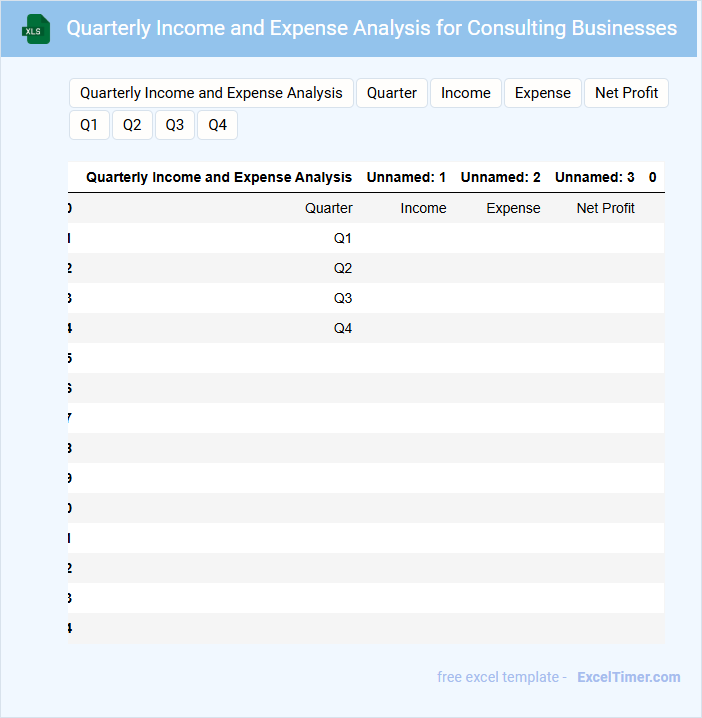This screenshot has width=702, height=718.
Task: Select the Income tag button
Action: 466,93
